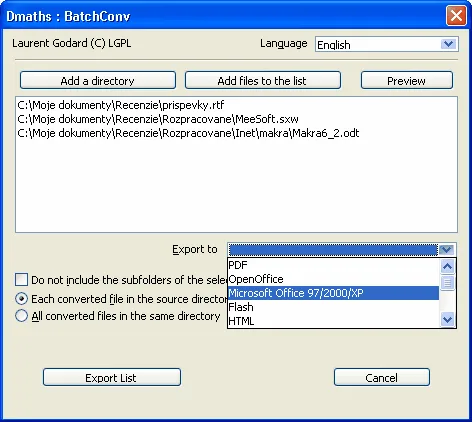472x422 pixels.
Task: Enable Do not include the subfolders checkbox
Action: click(21, 280)
